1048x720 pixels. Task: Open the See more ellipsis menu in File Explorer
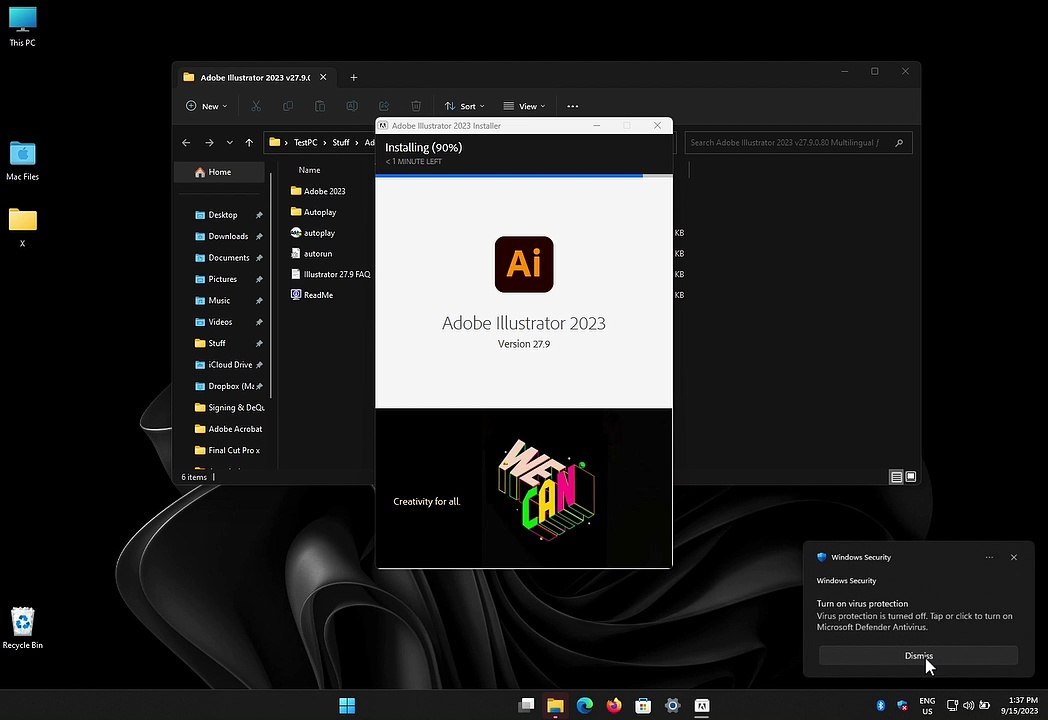tap(573, 106)
